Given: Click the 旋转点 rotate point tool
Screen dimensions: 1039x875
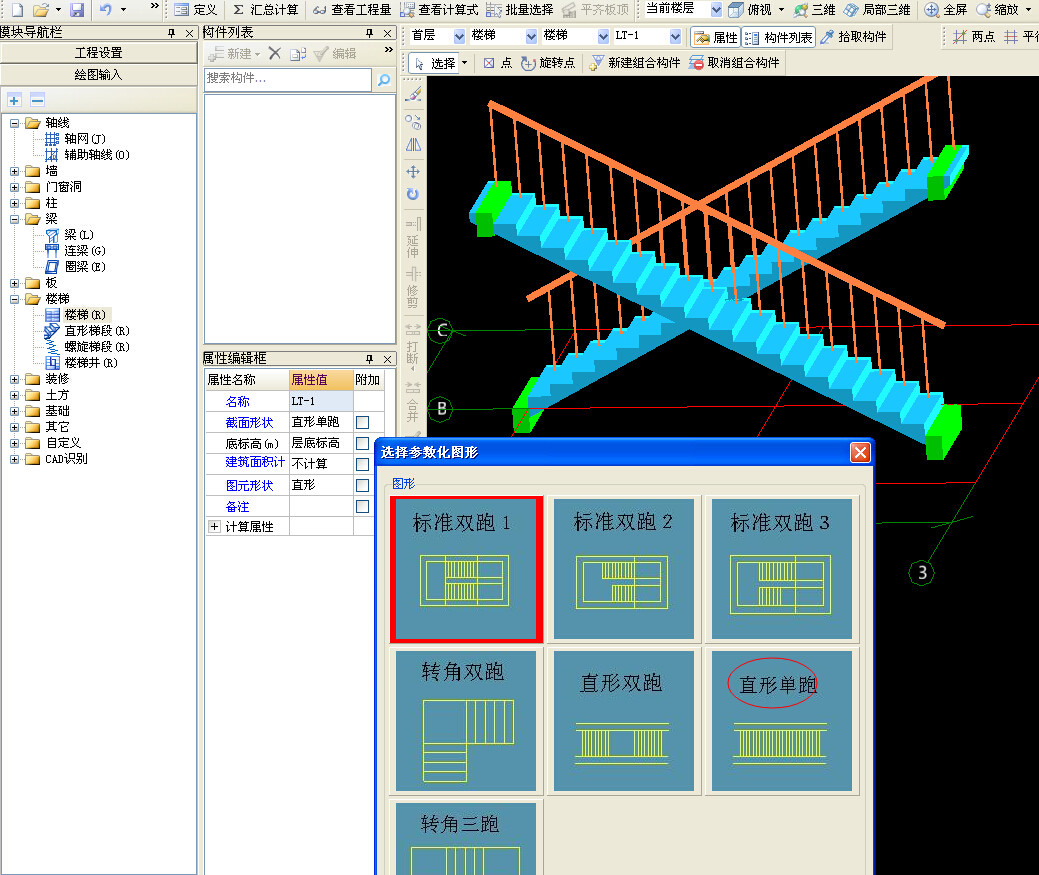Looking at the screenshot, I should click(547, 63).
